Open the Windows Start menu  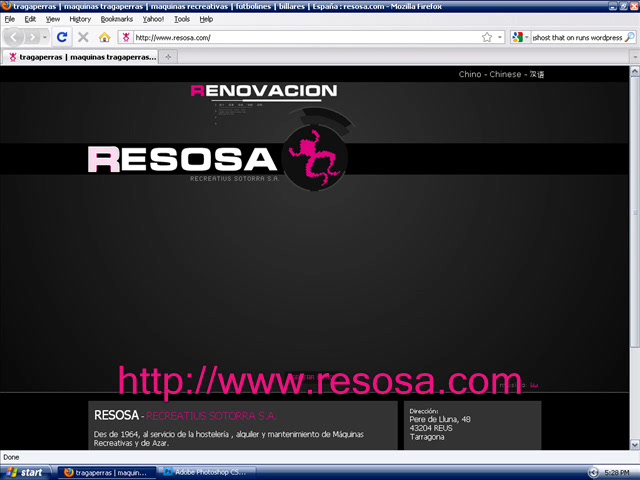coord(25,473)
